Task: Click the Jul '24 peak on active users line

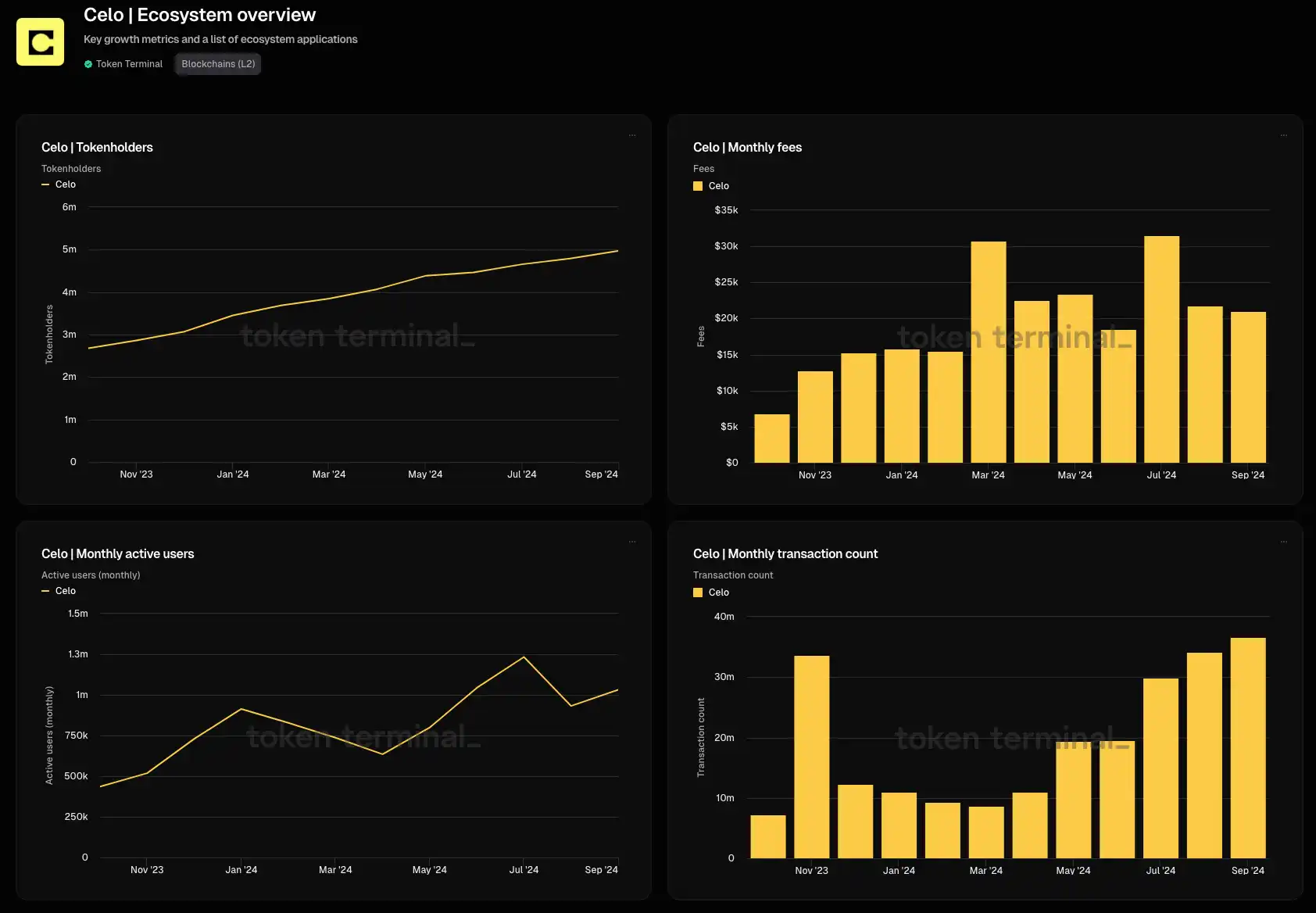Action: [524, 657]
